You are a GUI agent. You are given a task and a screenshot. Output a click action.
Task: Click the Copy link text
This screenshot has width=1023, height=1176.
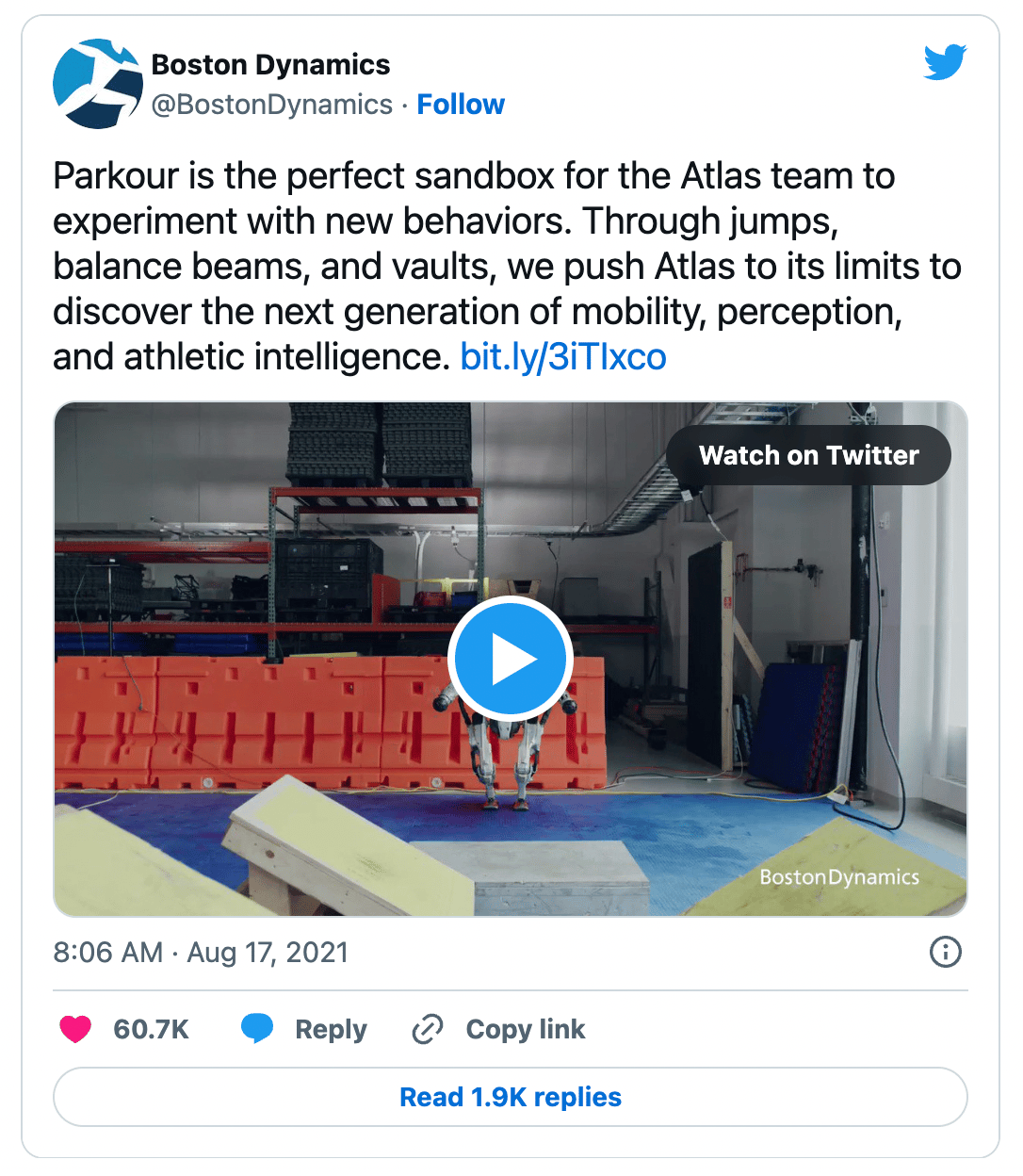[526, 1030]
